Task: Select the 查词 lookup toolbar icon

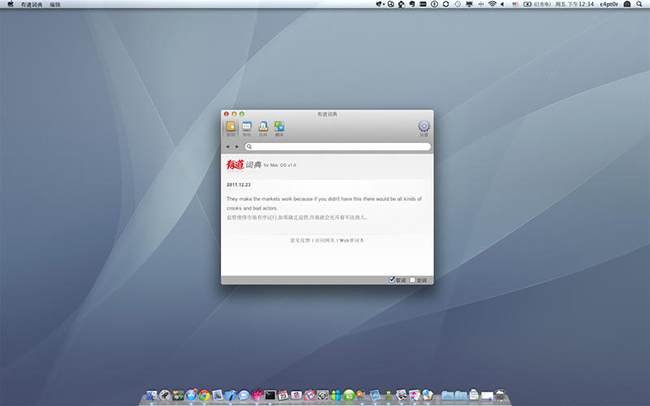Action: (231, 127)
